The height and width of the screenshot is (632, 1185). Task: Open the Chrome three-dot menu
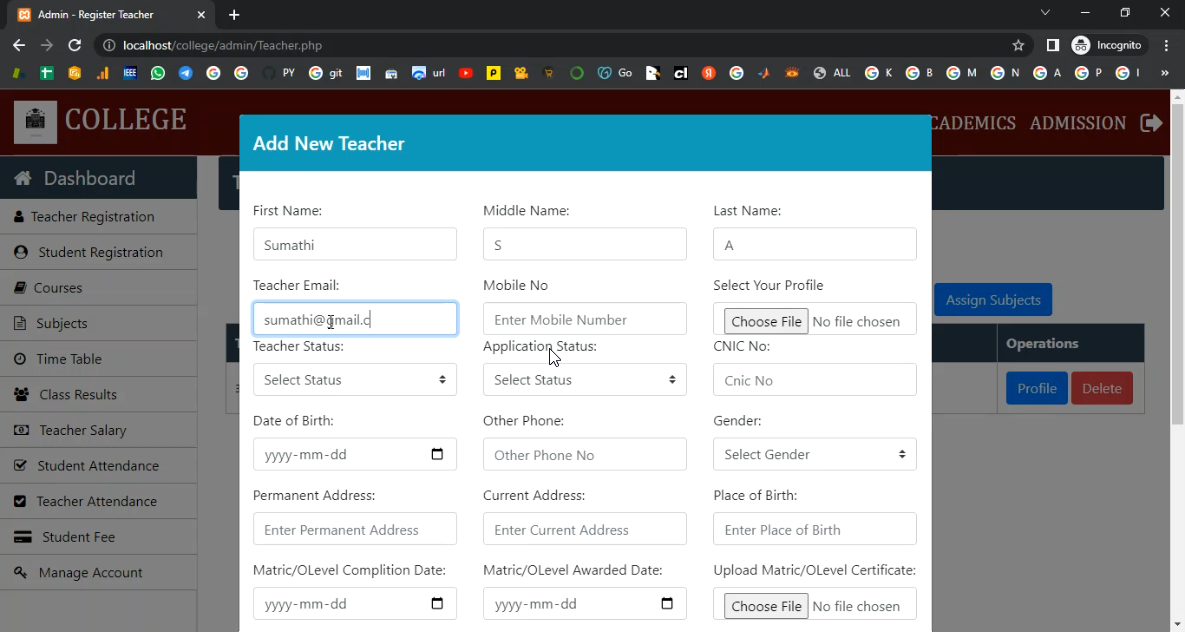click(1166, 45)
